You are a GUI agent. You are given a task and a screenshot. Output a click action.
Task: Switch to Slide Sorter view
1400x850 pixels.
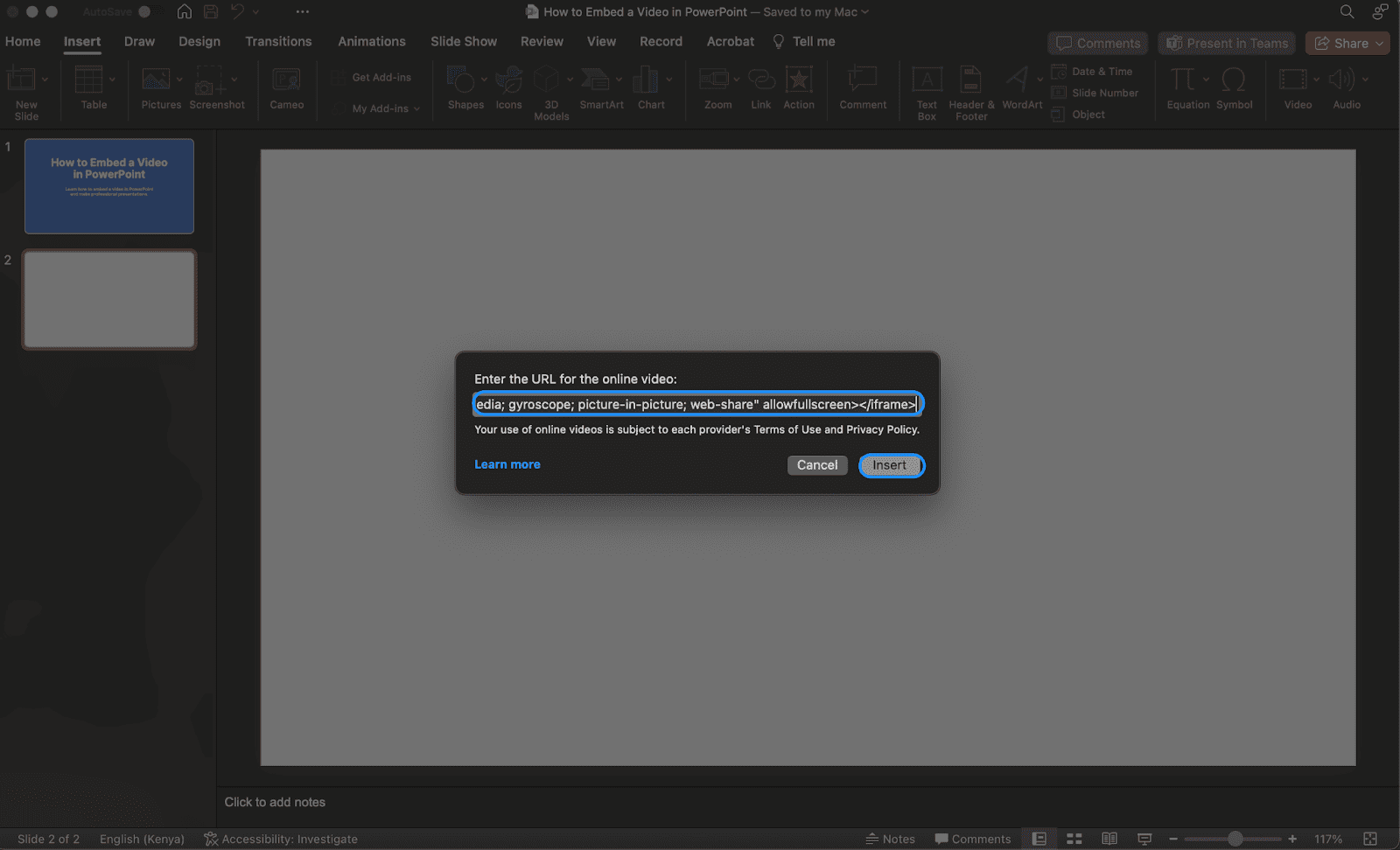pyautogui.click(x=1074, y=839)
